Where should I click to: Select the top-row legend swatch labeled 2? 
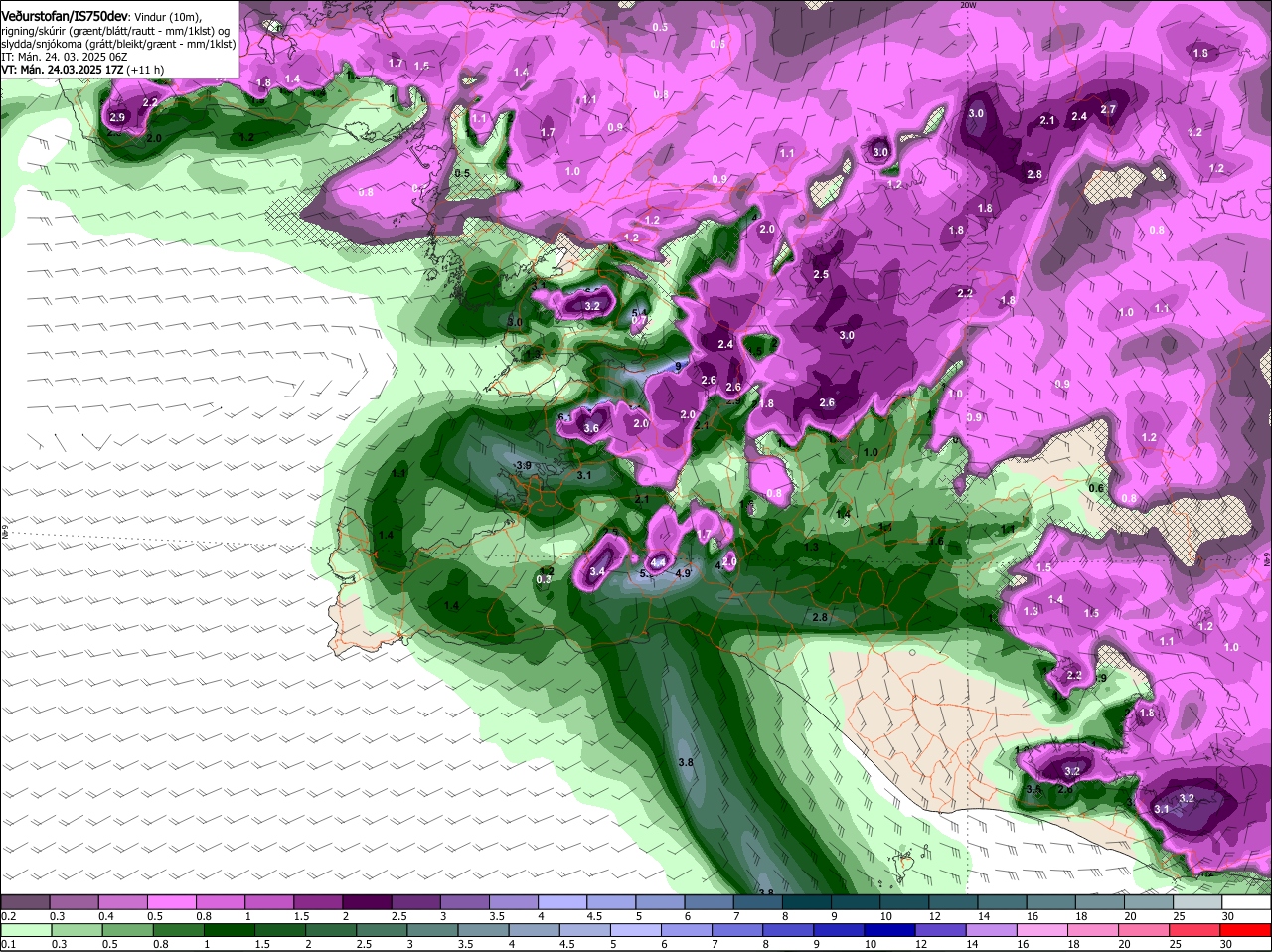click(x=367, y=901)
